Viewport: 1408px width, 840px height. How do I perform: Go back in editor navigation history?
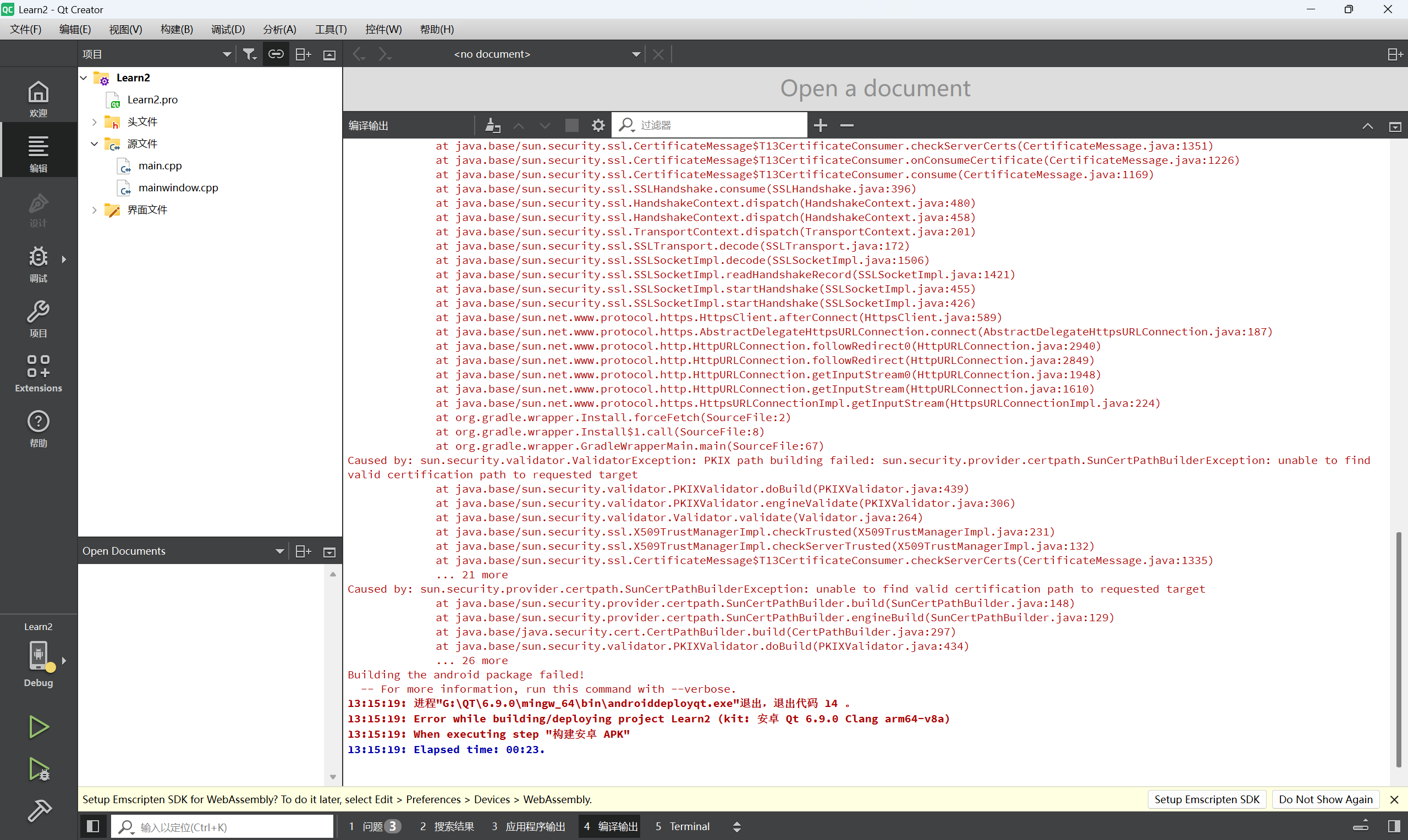(x=359, y=54)
